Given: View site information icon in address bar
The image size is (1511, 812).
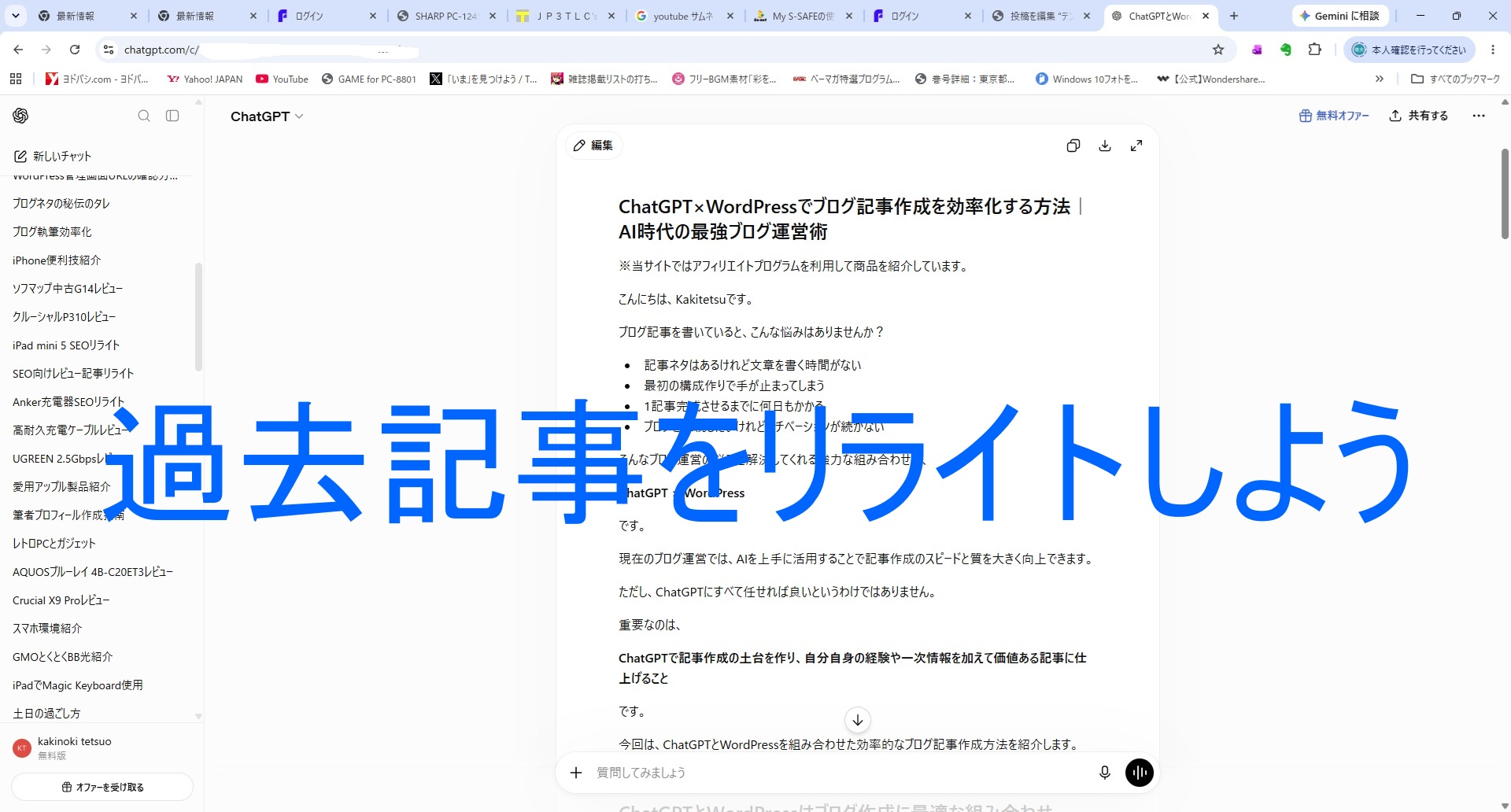Looking at the screenshot, I should pos(109,50).
